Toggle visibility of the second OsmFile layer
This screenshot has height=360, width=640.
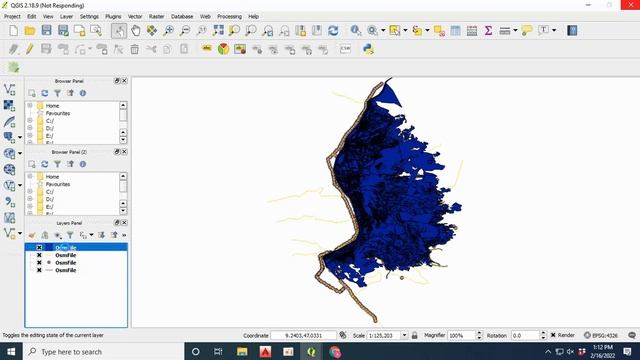pos(39,255)
